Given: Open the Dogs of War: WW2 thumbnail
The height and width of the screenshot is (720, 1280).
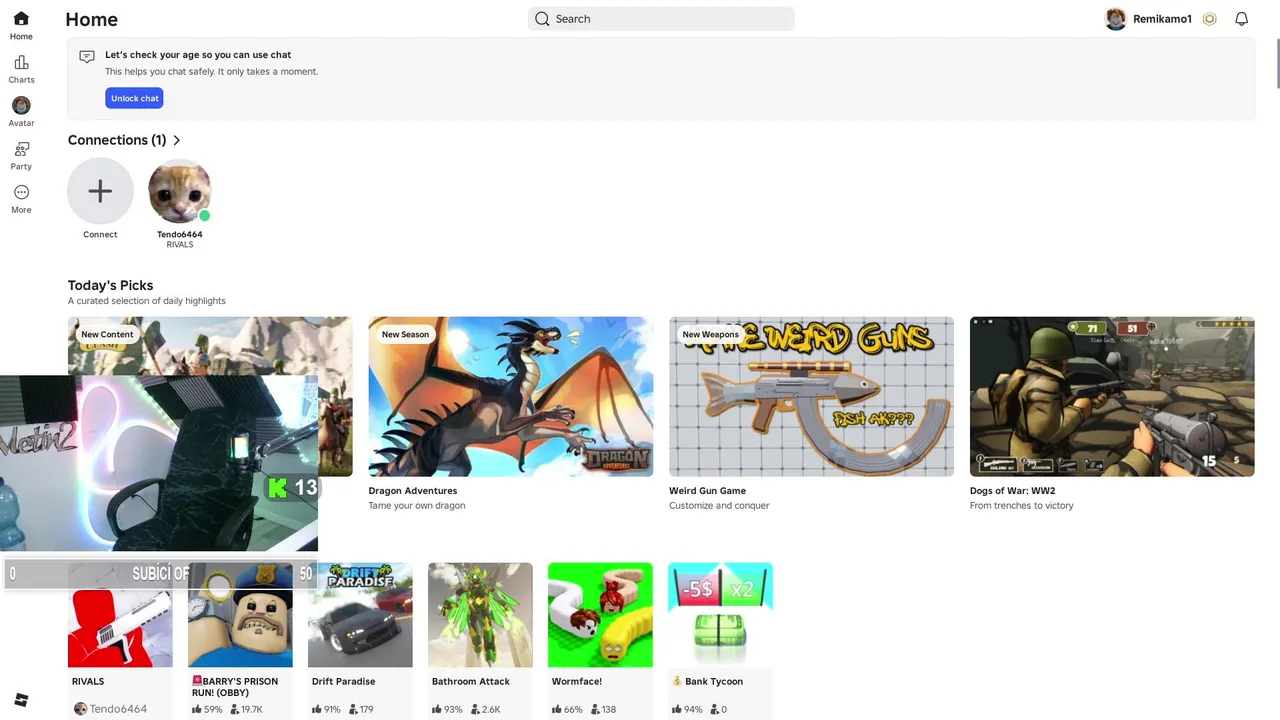Looking at the screenshot, I should [1112, 396].
